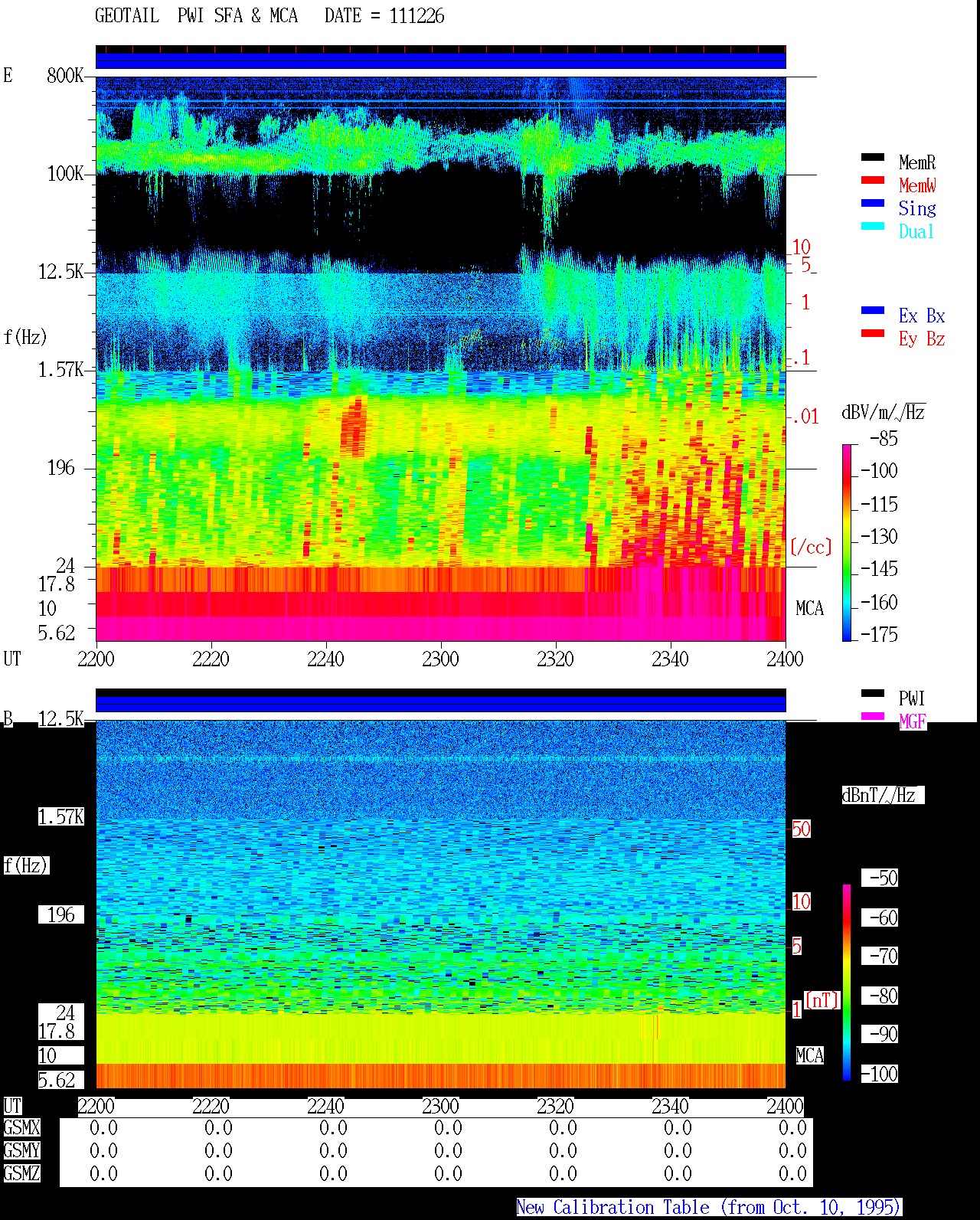Click the 12.5K label on the B panel

click(60, 718)
